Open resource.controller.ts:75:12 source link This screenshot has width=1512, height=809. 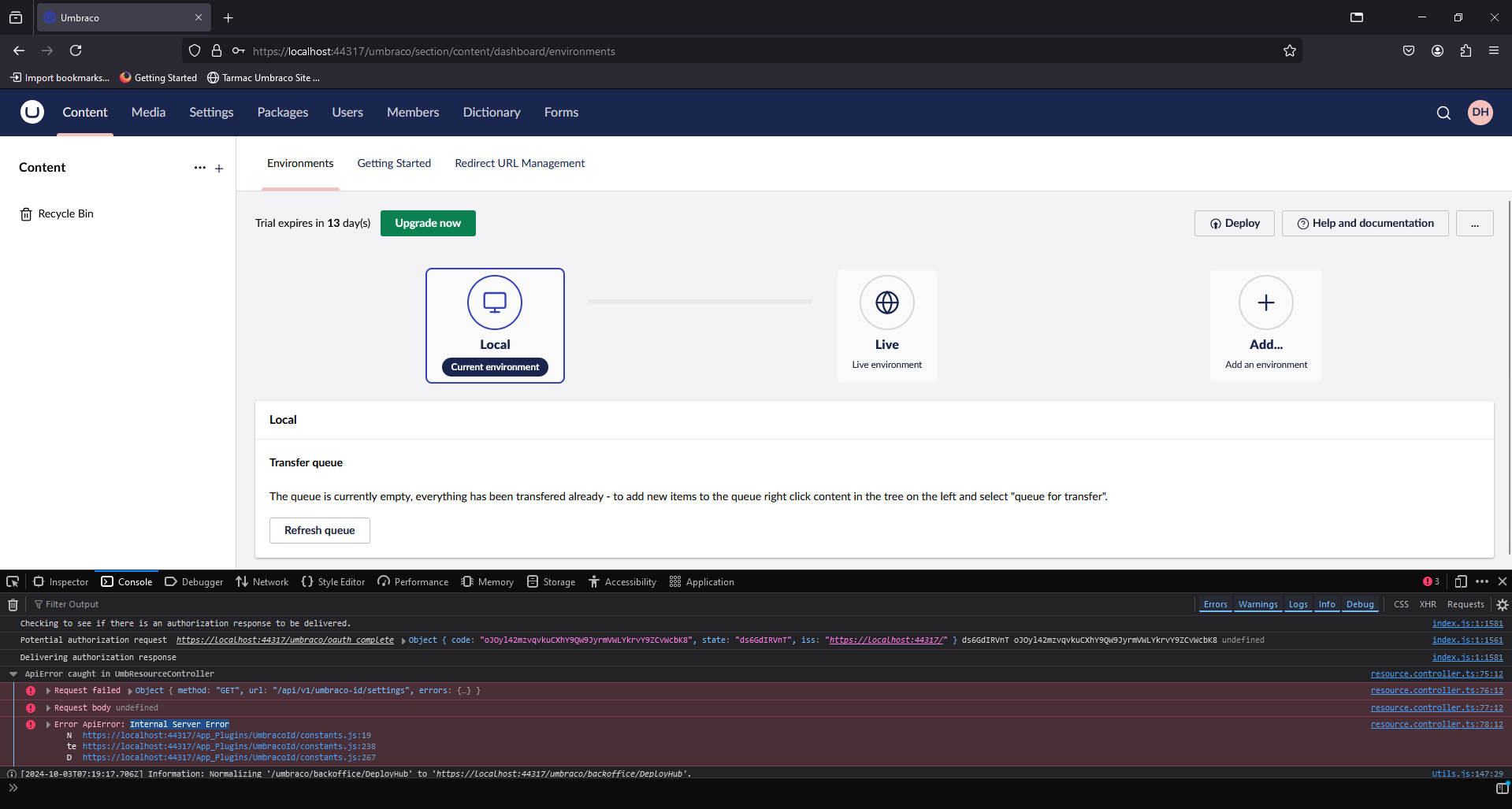coord(1436,674)
